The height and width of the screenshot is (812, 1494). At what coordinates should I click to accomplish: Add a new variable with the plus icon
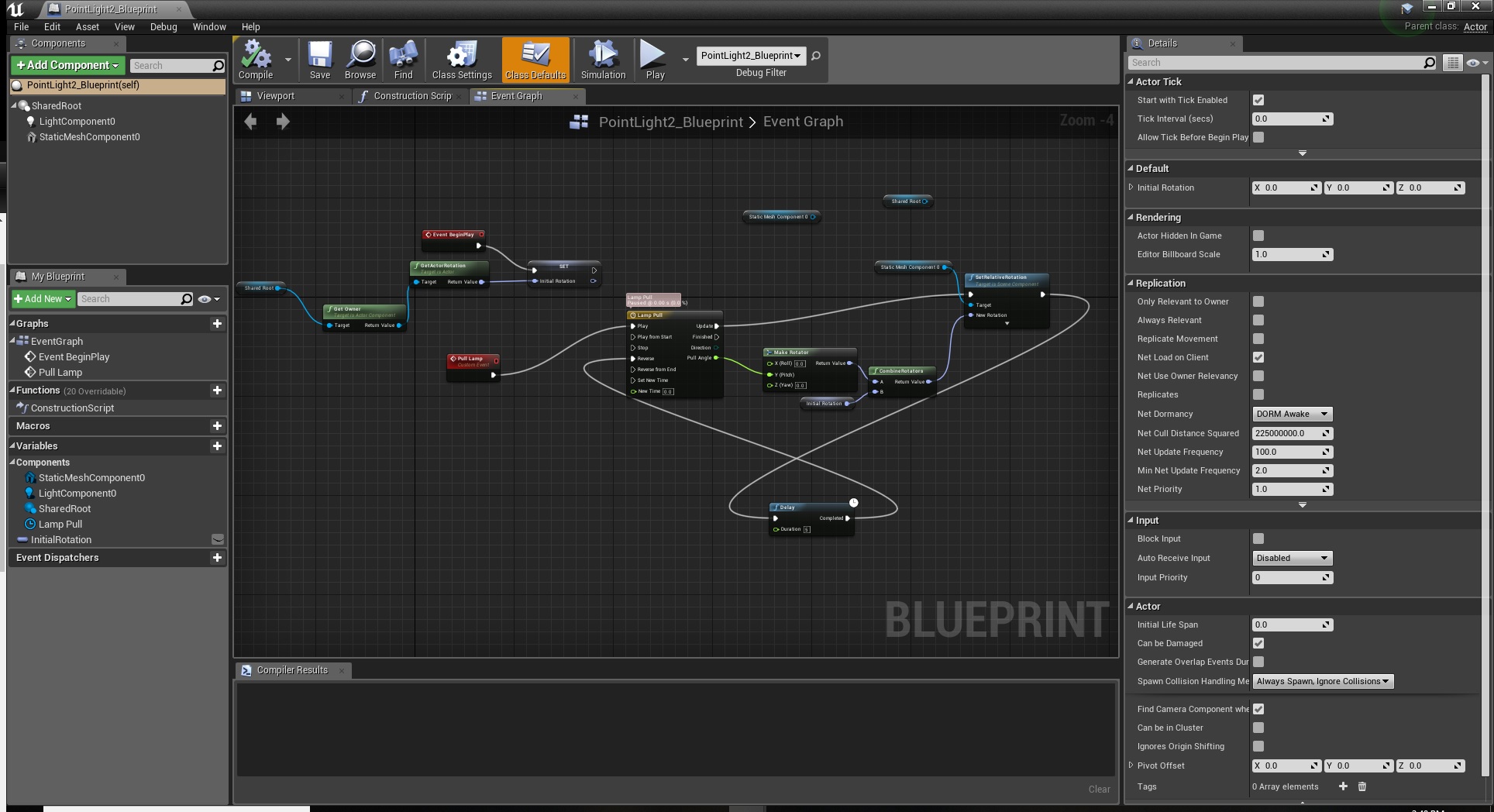tap(217, 446)
